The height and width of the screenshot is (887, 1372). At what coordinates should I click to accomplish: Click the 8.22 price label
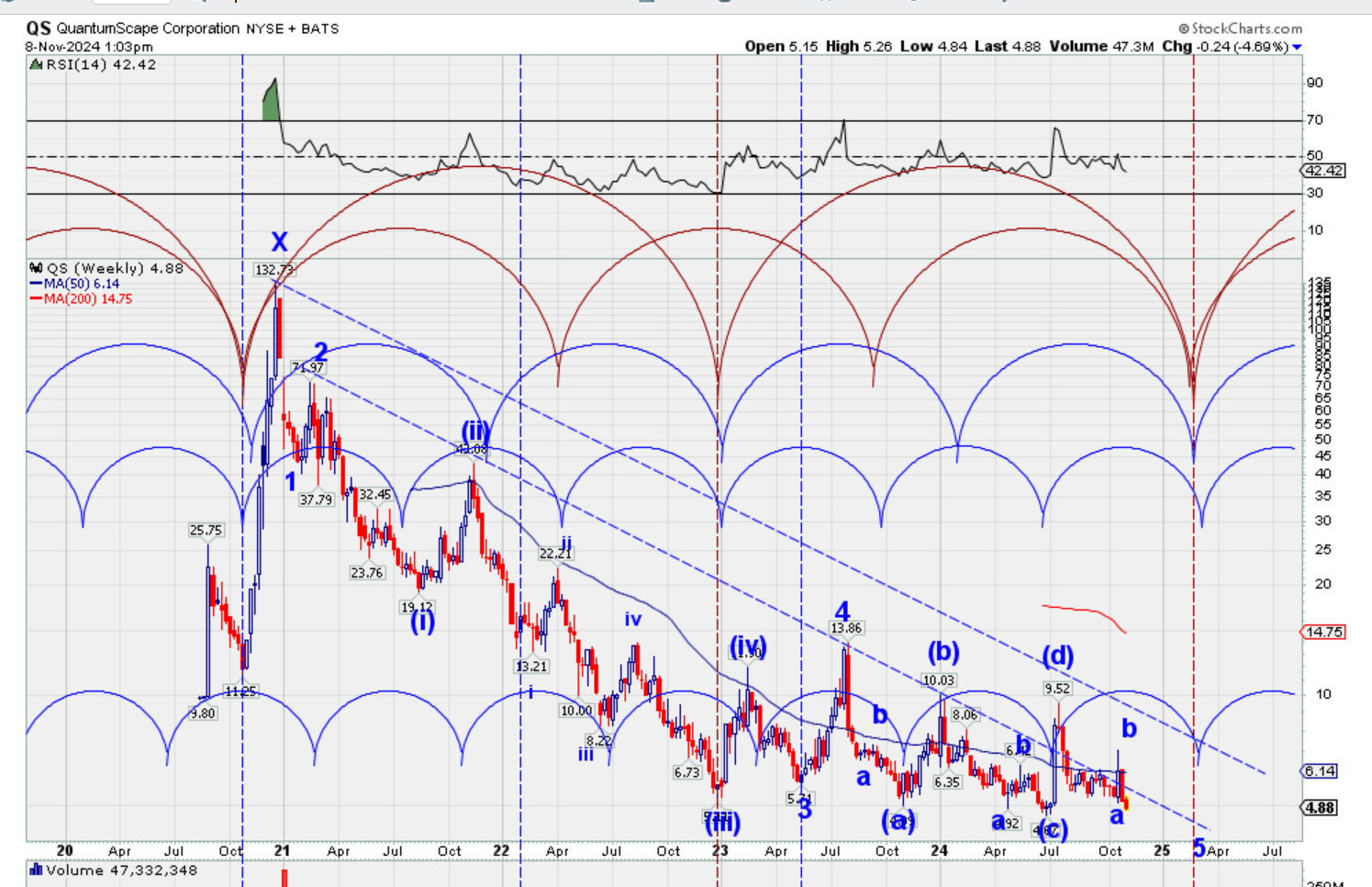coord(598,742)
